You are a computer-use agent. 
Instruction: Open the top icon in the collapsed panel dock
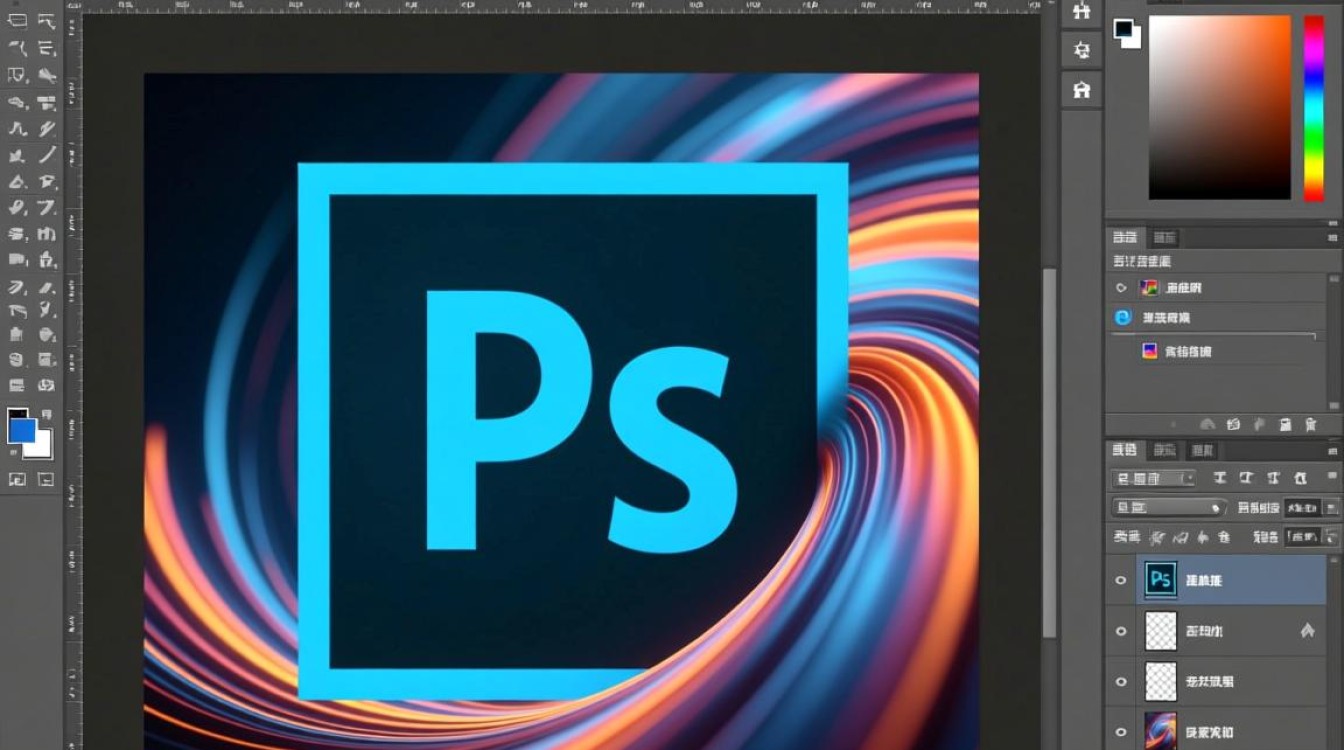(1081, 11)
